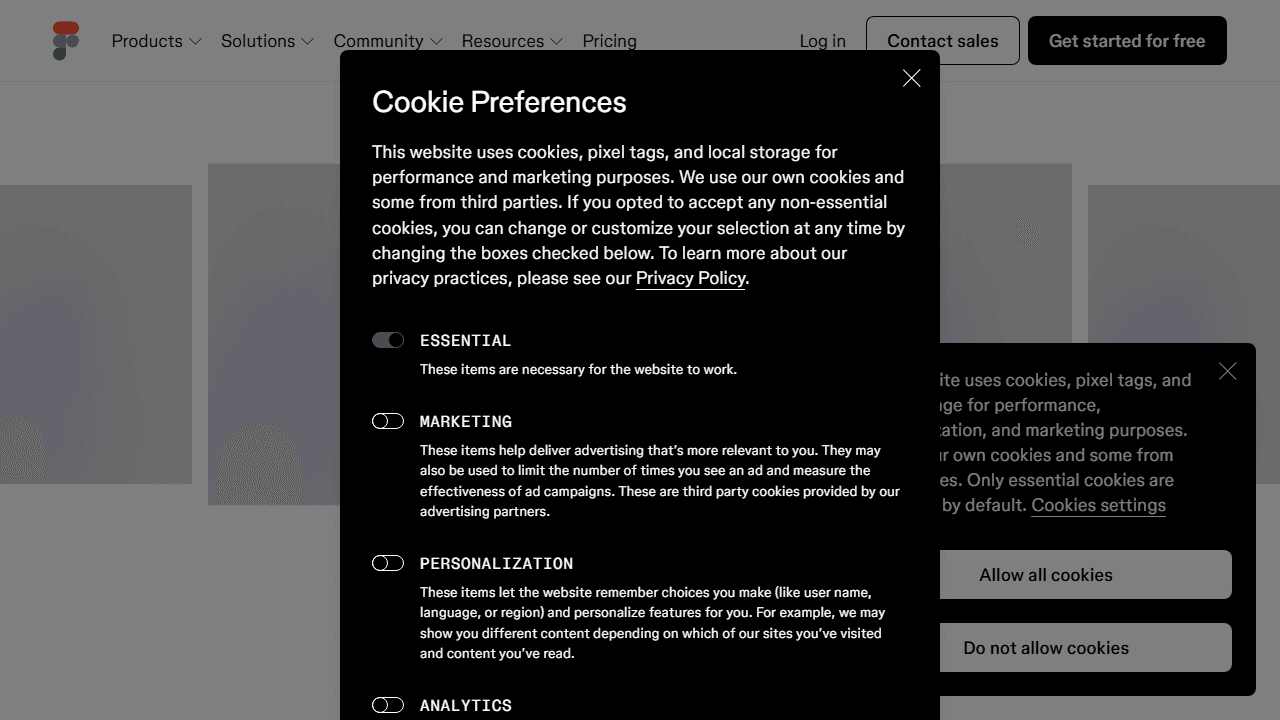
Task: Open the Cookies settings link
Action: pyautogui.click(x=1098, y=505)
